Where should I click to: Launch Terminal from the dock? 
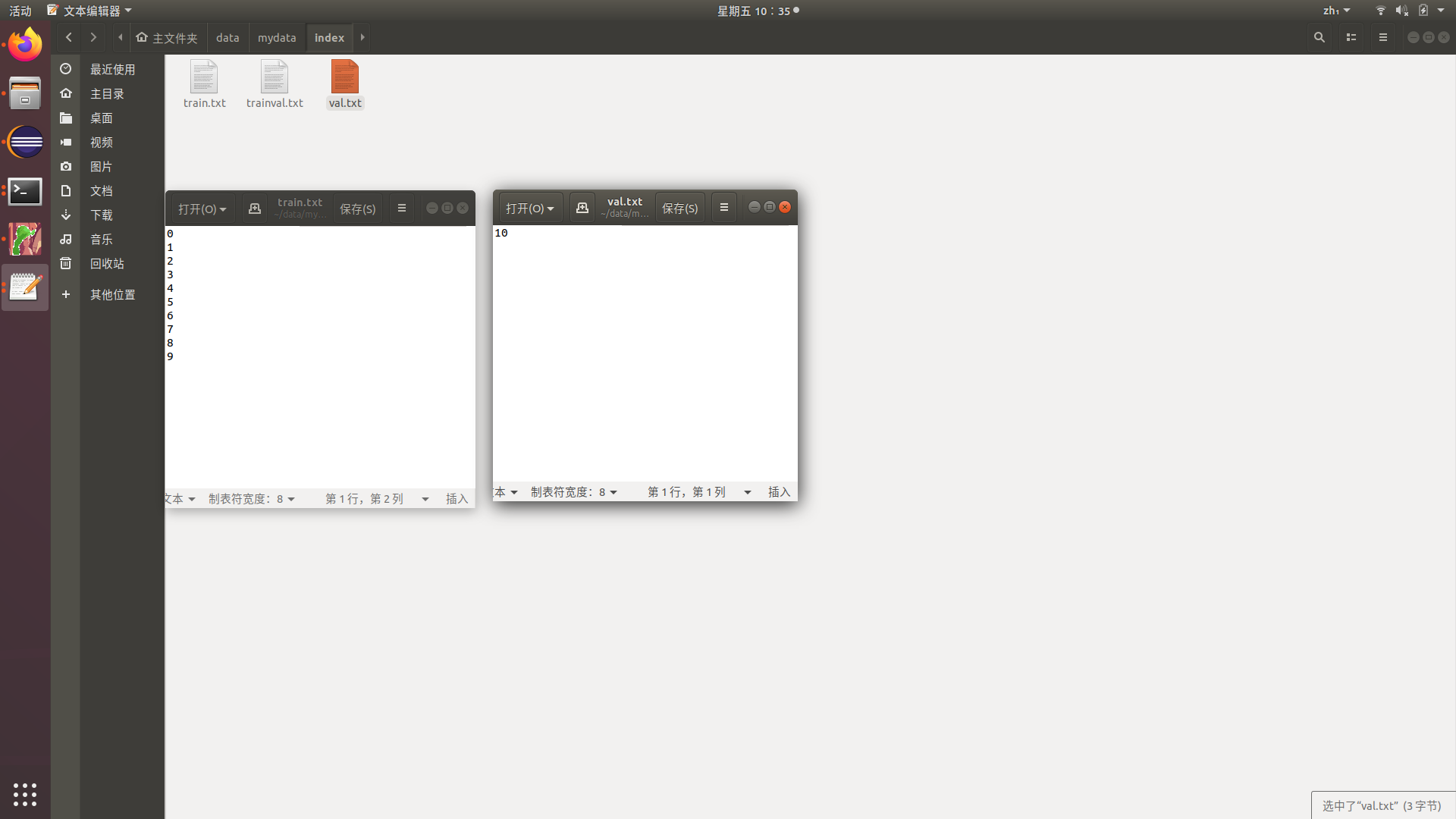pos(25,191)
